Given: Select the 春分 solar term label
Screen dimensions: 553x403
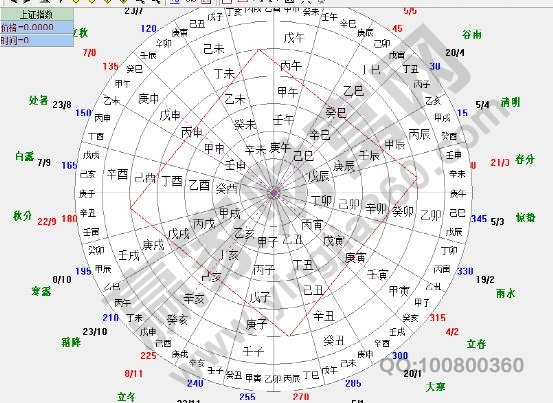Looking at the screenshot, I should (525, 160).
